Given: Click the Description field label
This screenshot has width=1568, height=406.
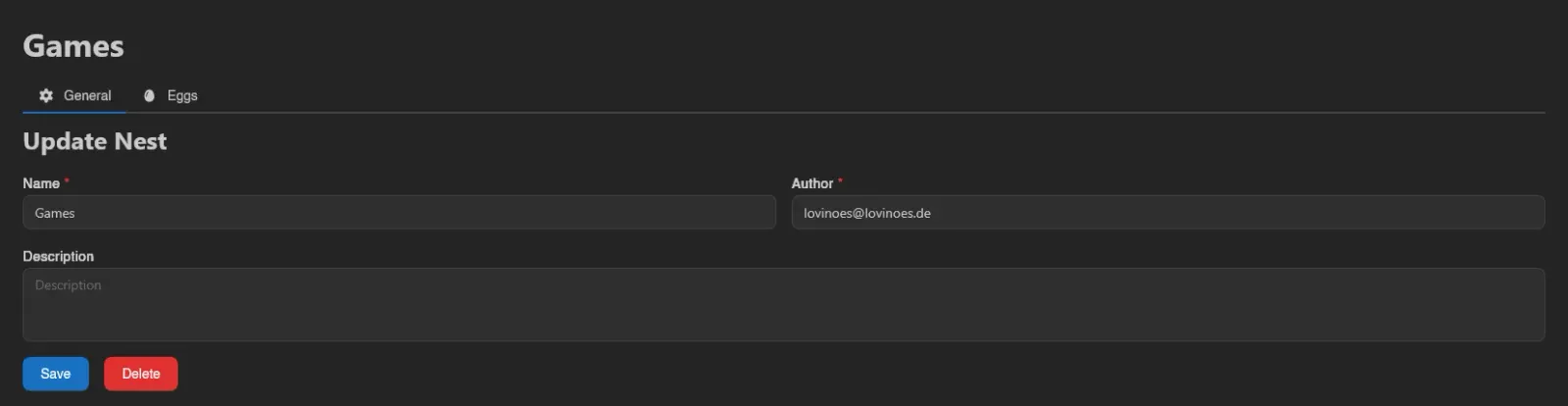Looking at the screenshot, I should [59, 256].
